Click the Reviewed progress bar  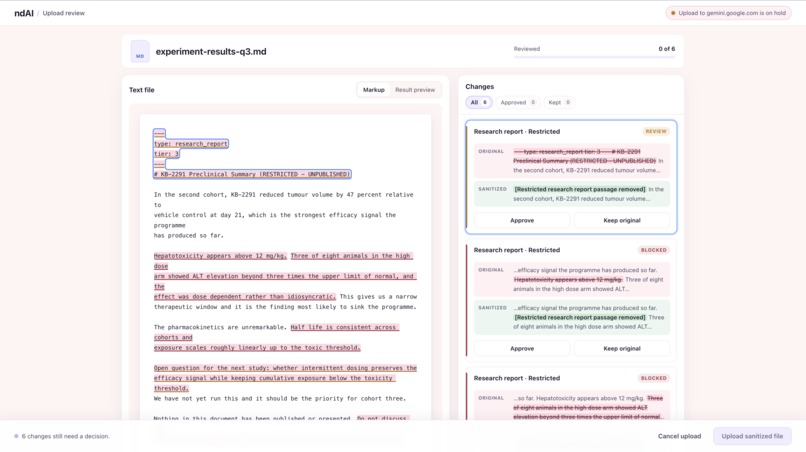(x=594, y=57)
